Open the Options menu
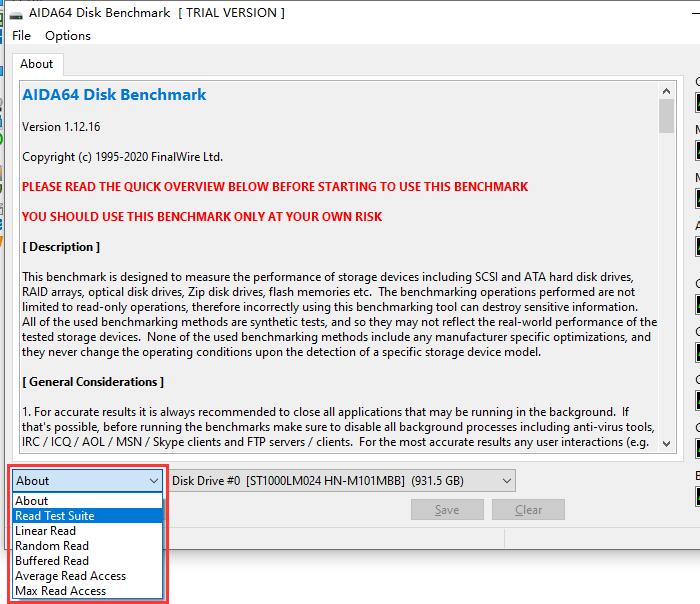 pyautogui.click(x=68, y=36)
